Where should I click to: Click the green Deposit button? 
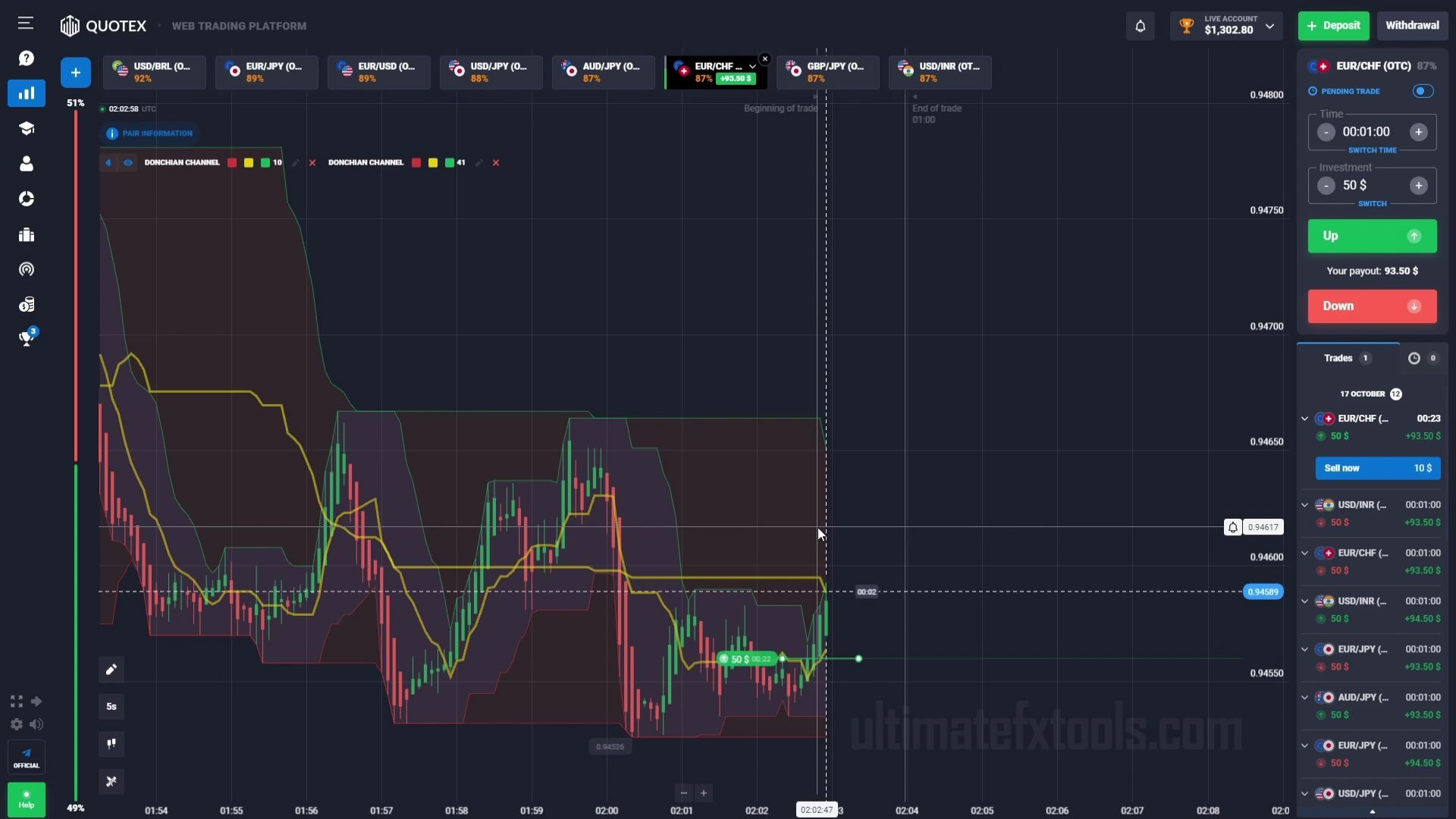tap(1334, 26)
